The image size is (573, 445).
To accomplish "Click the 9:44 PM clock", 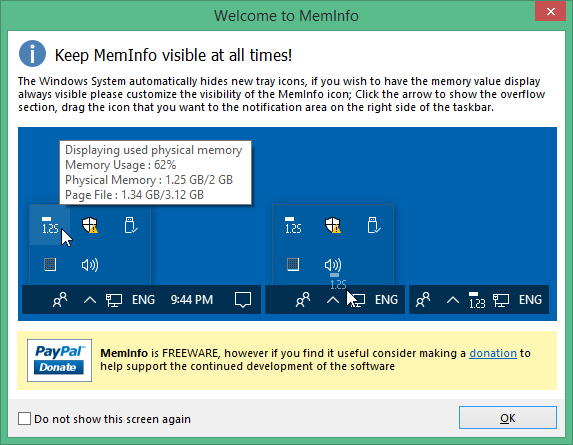I will click(x=191, y=300).
